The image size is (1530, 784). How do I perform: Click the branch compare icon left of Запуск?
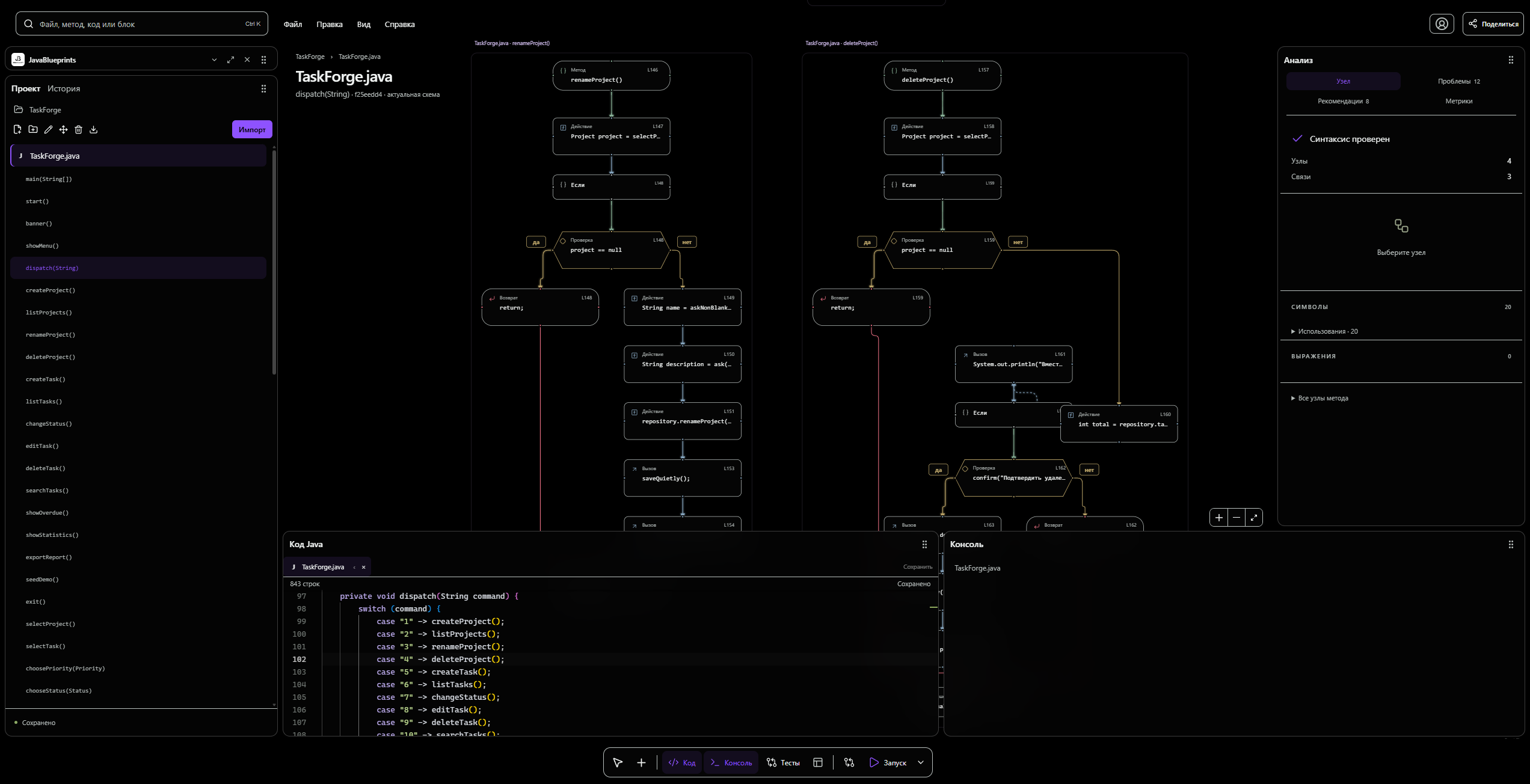(x=849, y=762)
